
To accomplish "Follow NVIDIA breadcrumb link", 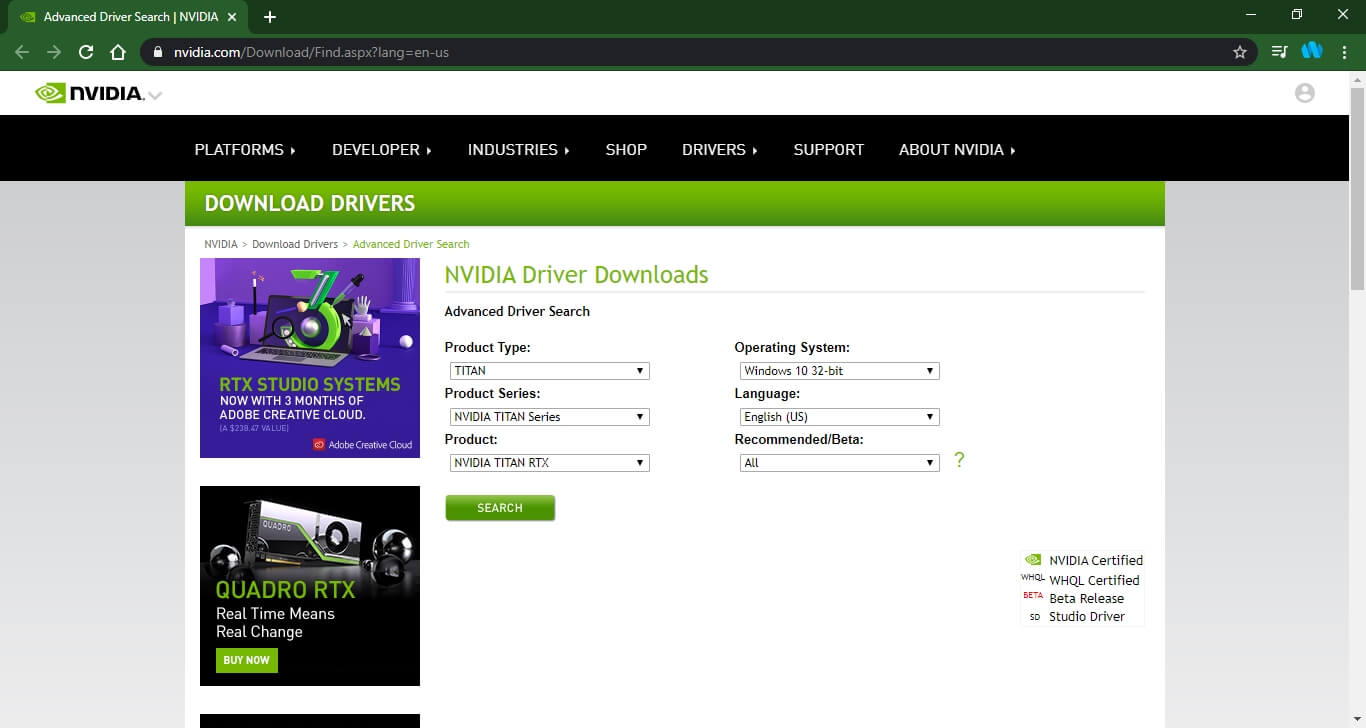I will pos(221,244).
